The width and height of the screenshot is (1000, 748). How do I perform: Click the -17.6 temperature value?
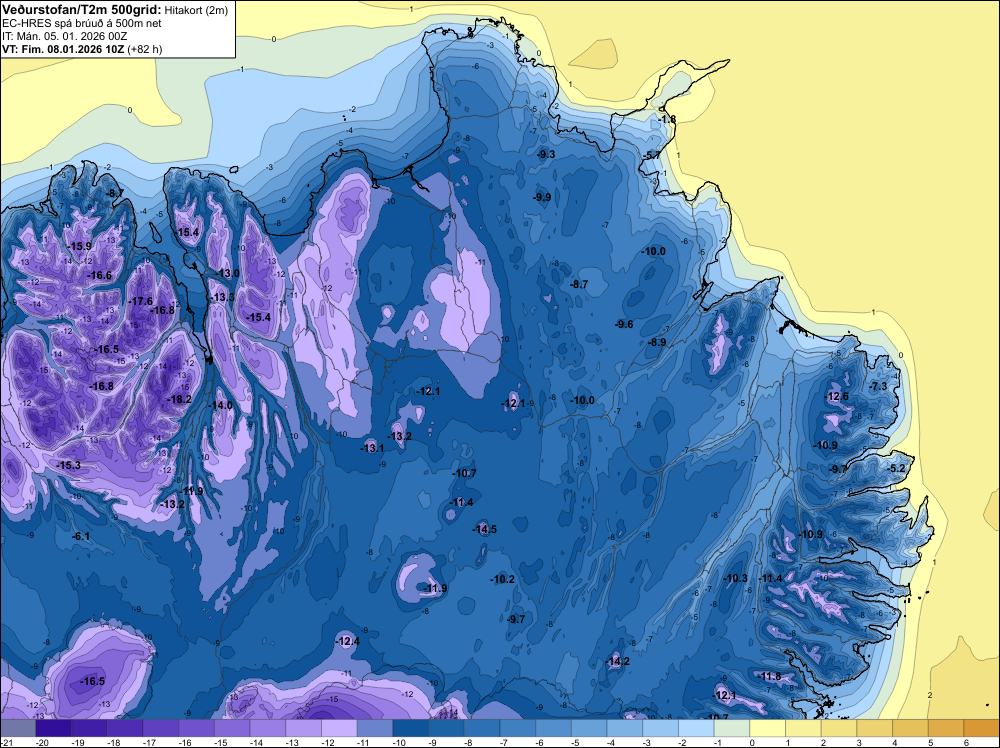click(140, 301)
